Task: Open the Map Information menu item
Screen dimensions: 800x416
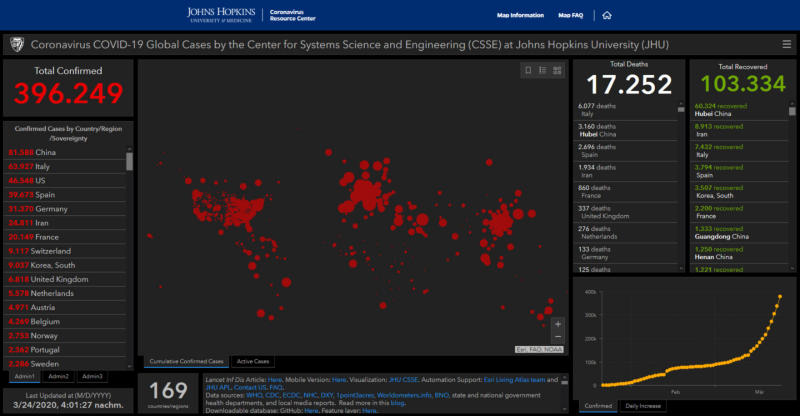Action: pos(520,15)
